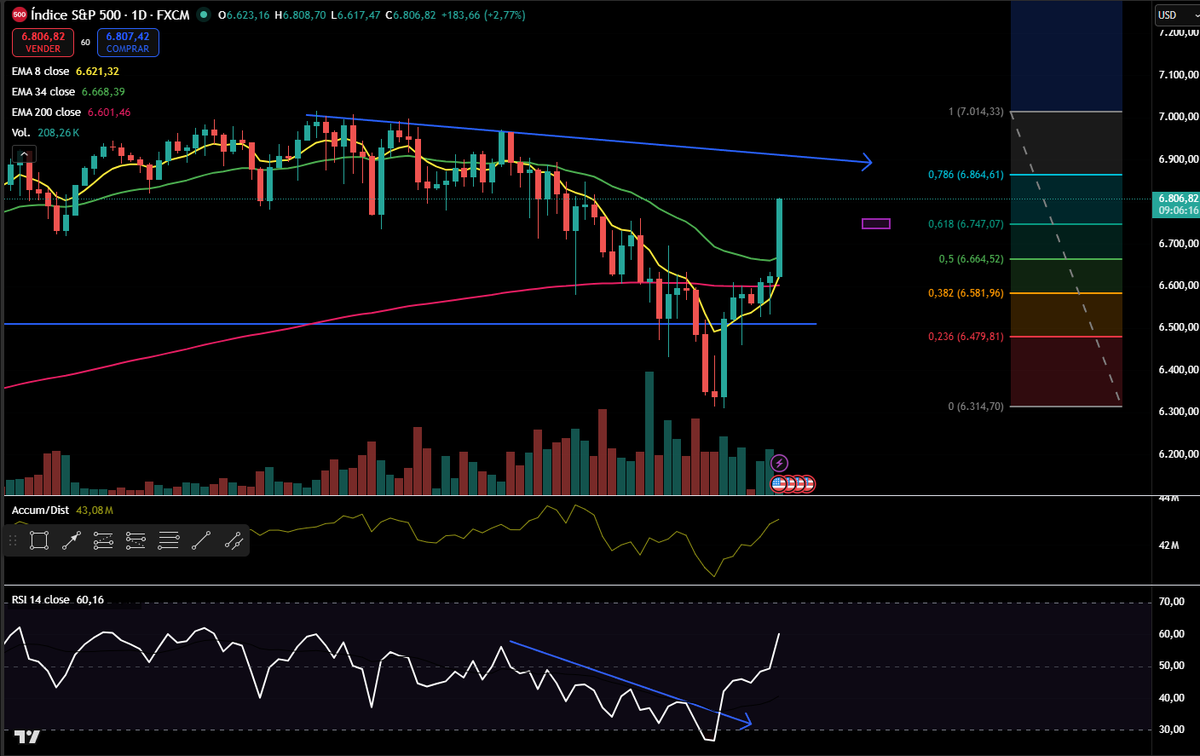1200x756 pixels.
Task: Select the EMA 200 close legend entry
Action: click(45, 111)
